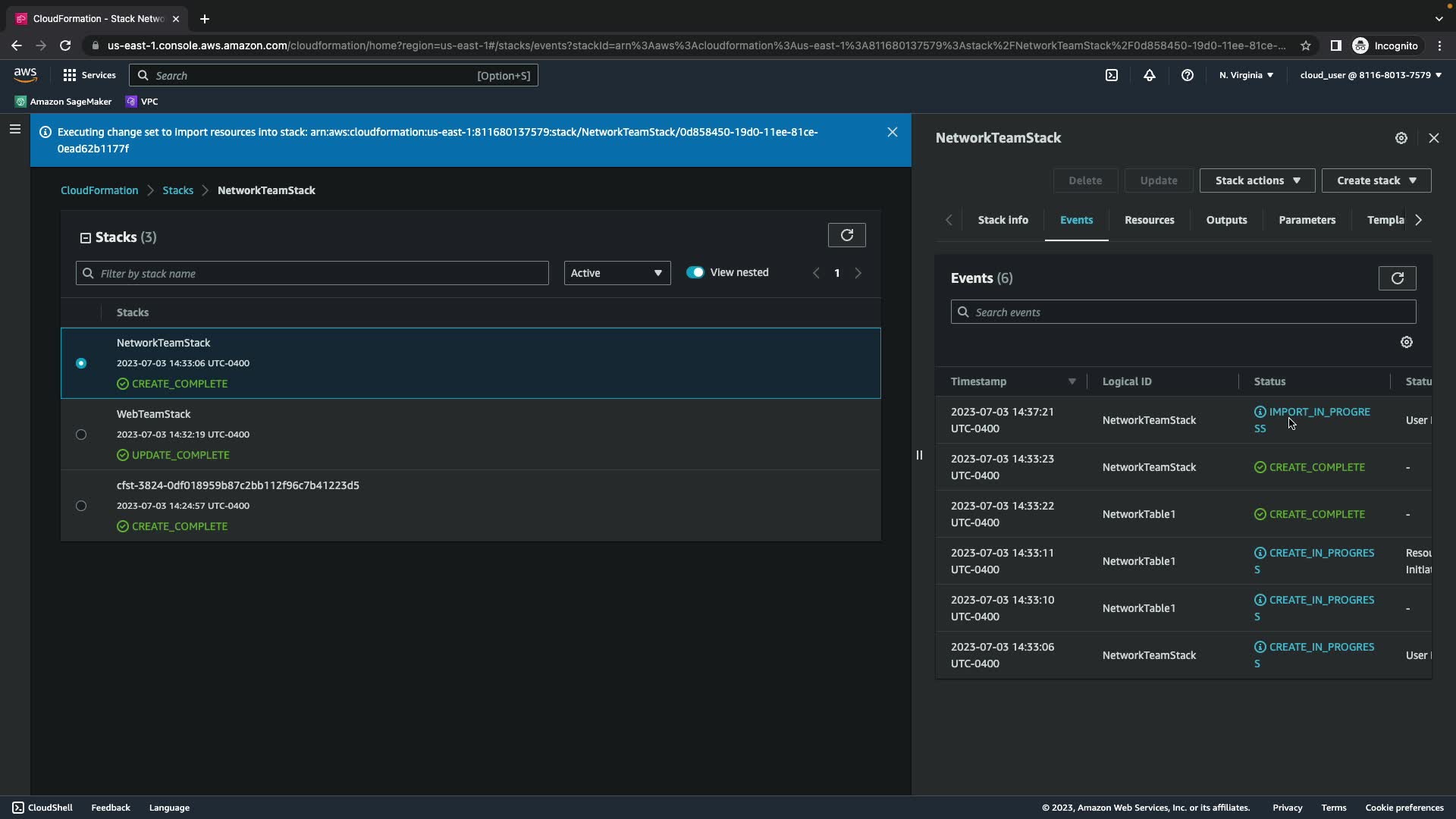Select the WebTeamStack radio button
1456x819 pixels.
click(x=81, y=435)
